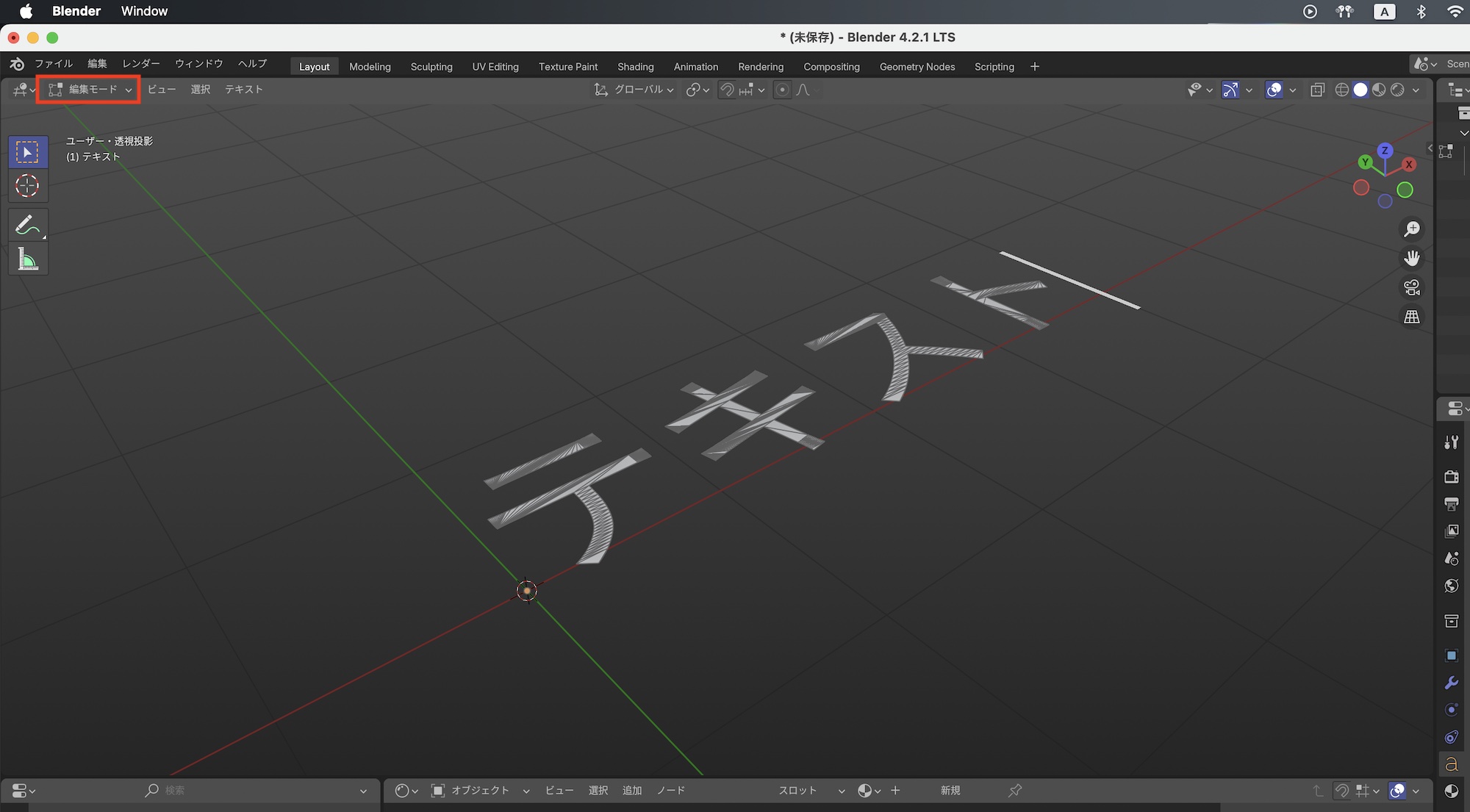
Task: Activate the 3D Cursor tool
Action: click(x=28, y=186)
